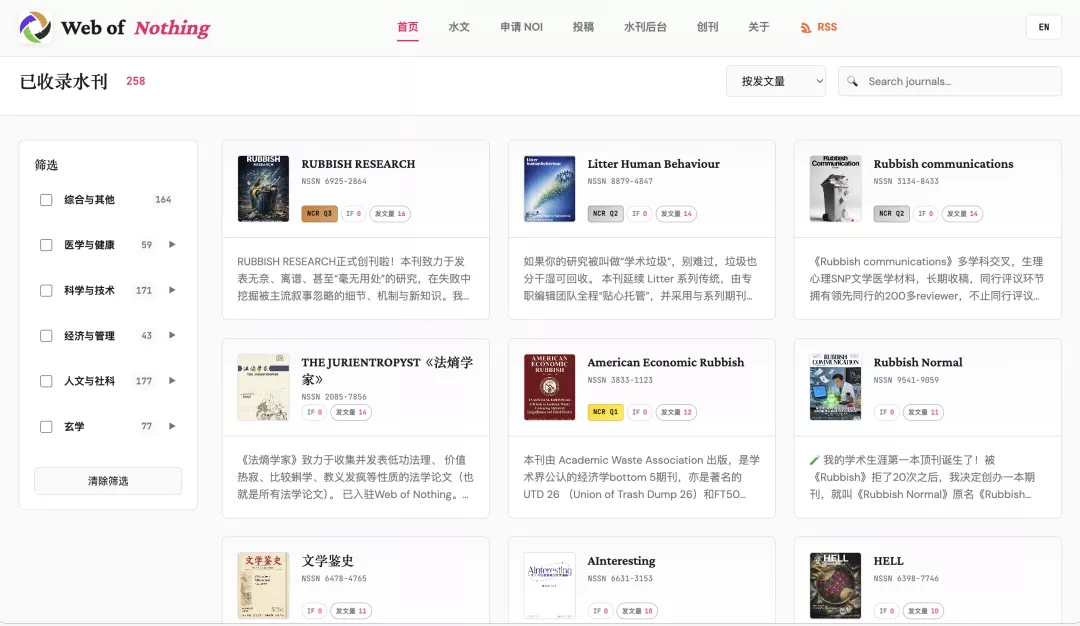Open Litter Human Behaviour cover image

549,188
